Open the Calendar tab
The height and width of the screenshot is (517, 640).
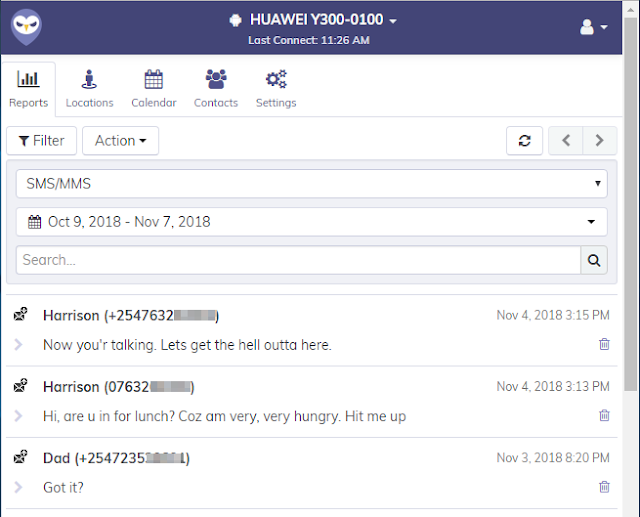click(154, 89)
